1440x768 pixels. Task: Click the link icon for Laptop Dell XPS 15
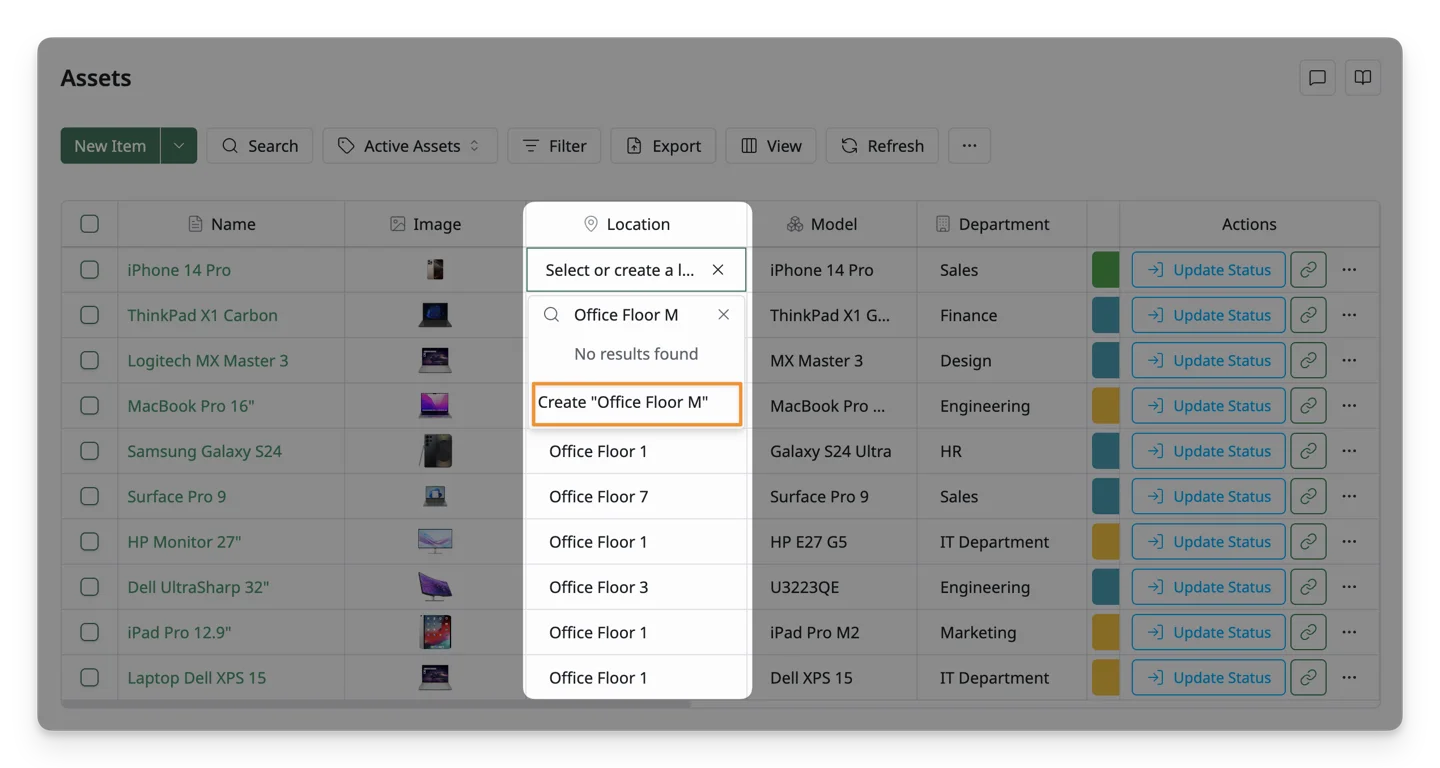click(x=1308, y=678)
